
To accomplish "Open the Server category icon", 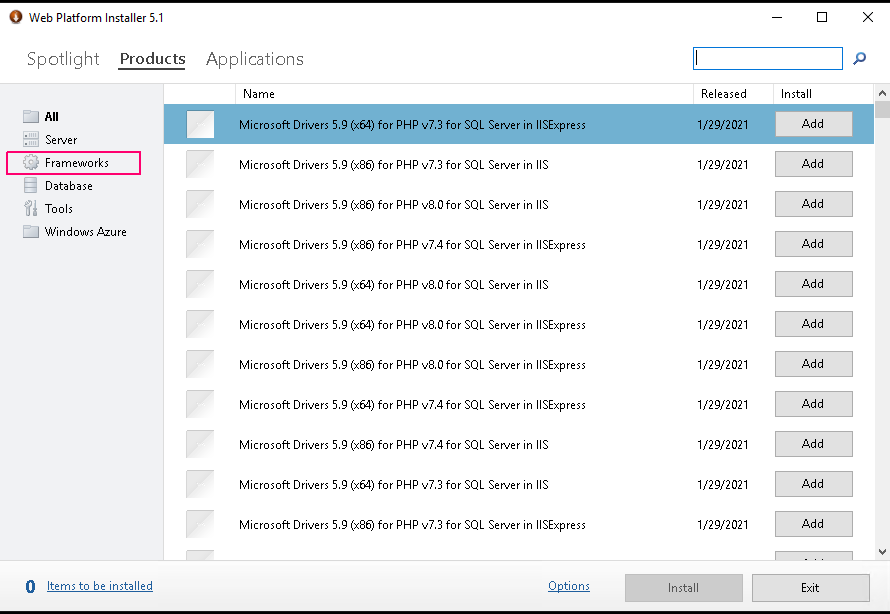I will (31, 140).
